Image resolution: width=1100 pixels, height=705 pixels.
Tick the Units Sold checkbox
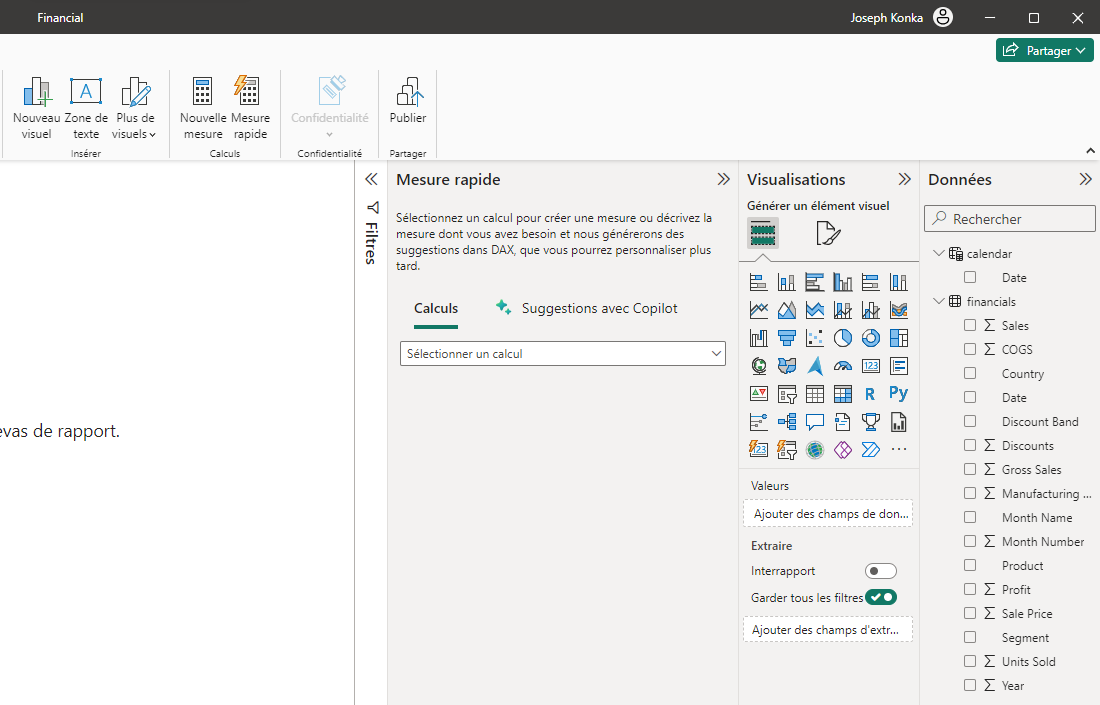tap(970, 661)
